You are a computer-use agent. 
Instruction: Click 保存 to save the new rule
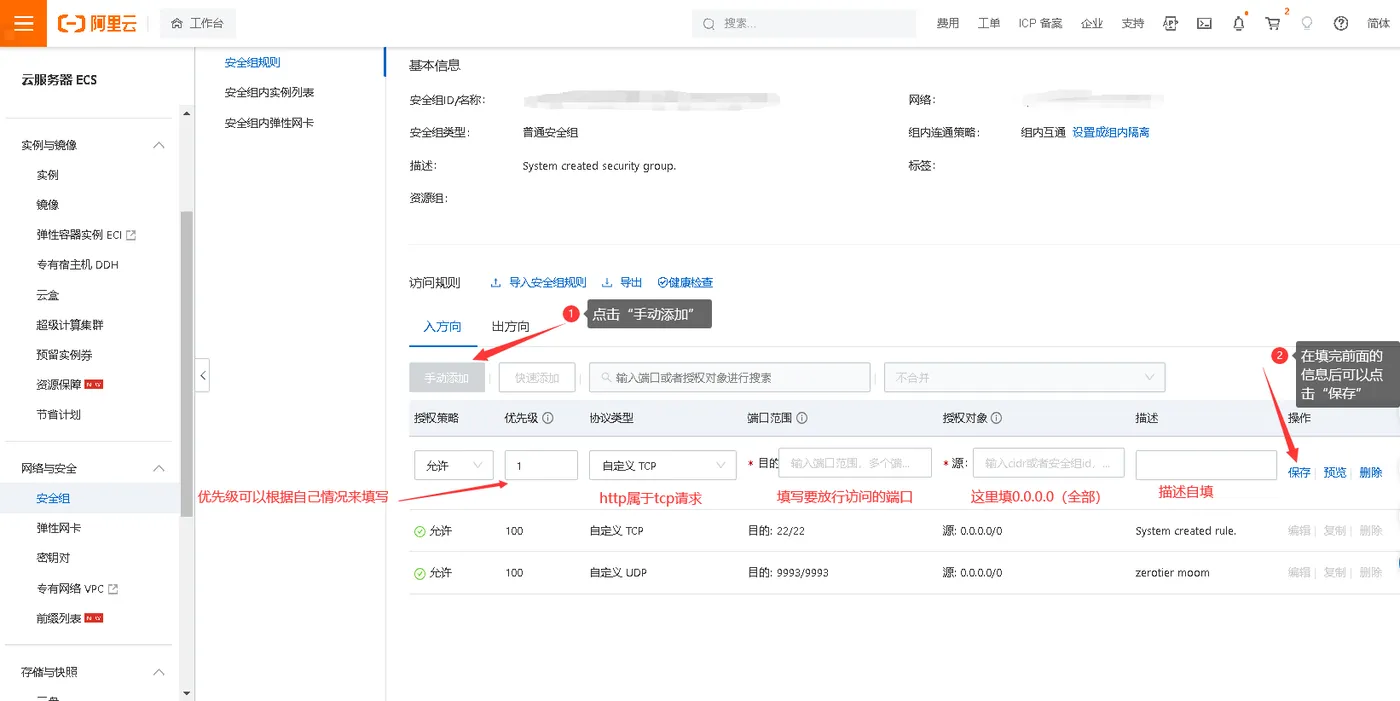click(1299, 472)
